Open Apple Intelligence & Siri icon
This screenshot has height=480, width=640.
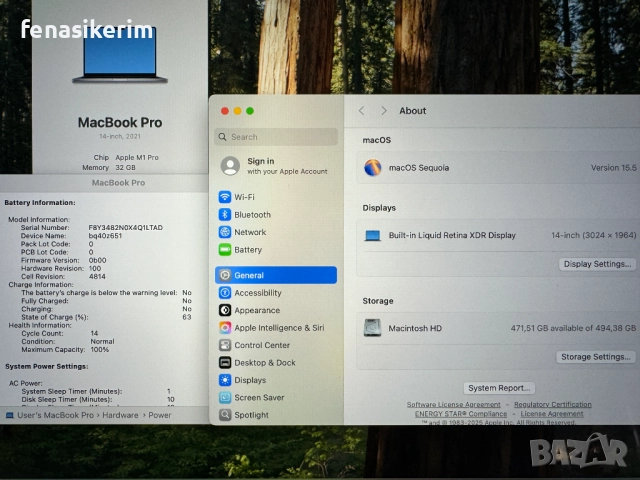tap(224, 327)
